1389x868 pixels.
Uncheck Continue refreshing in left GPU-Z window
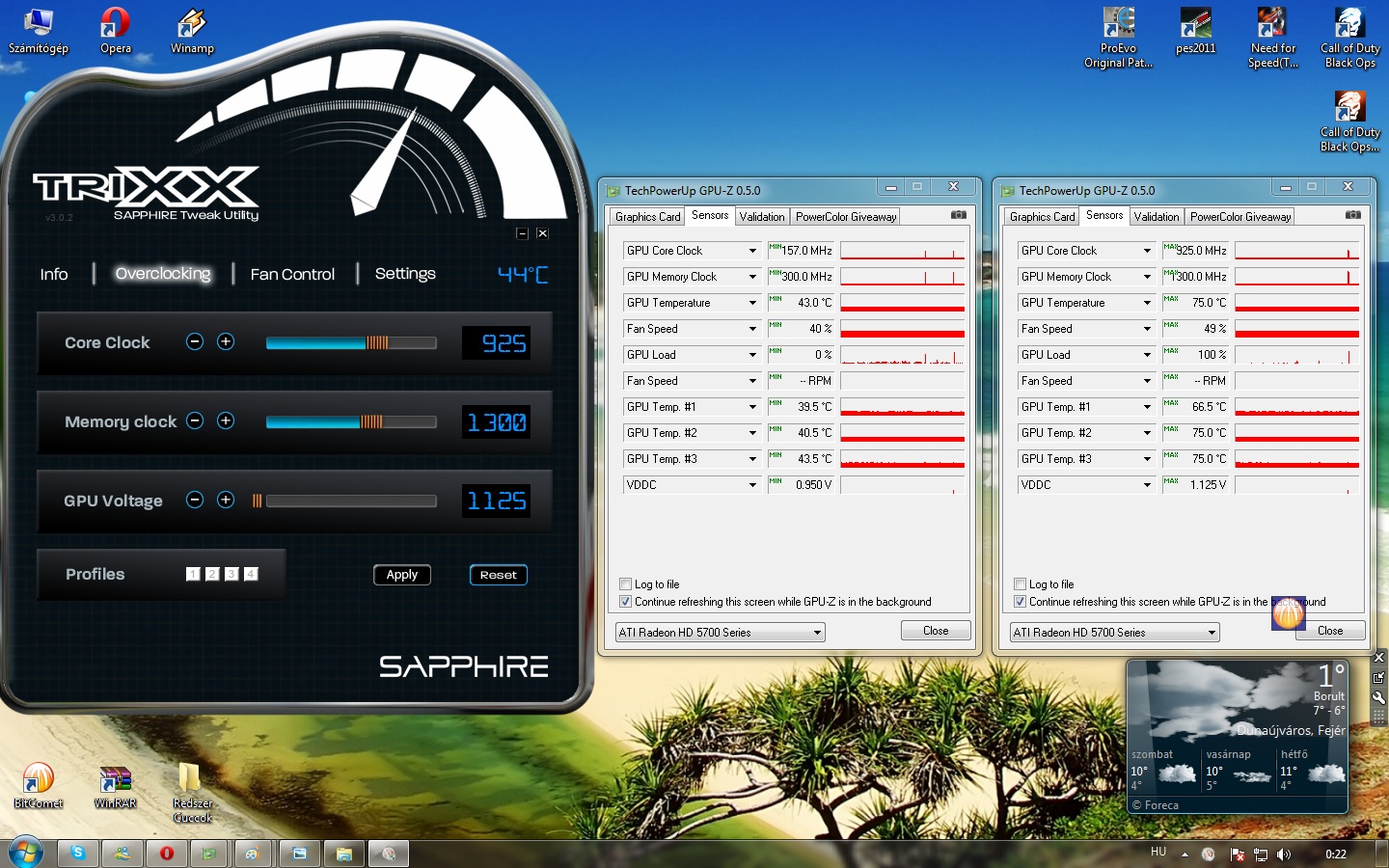tap(625, 602)
